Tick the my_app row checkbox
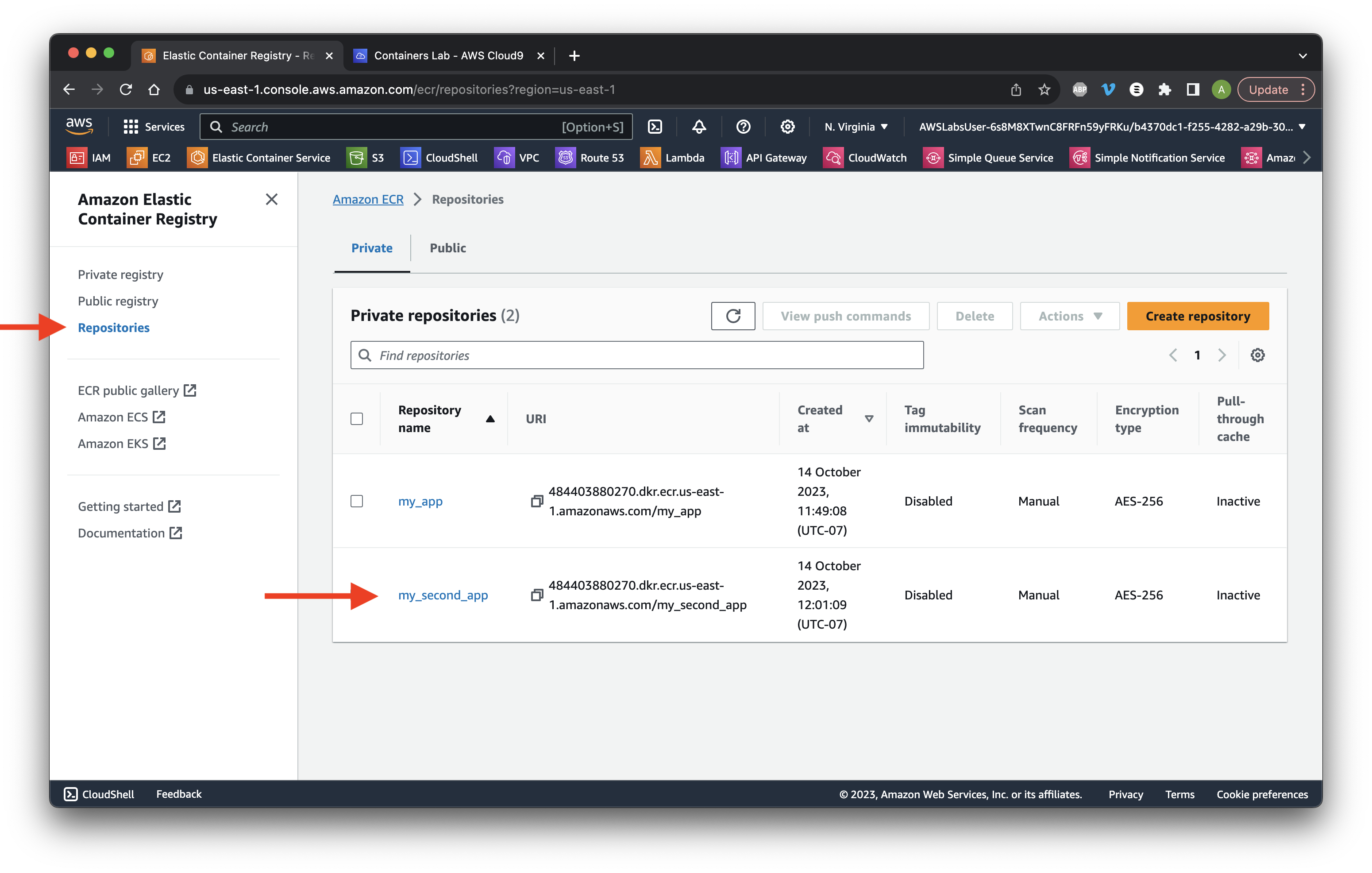The width and height of the screenshot is (1372, 873). (357, 501)
